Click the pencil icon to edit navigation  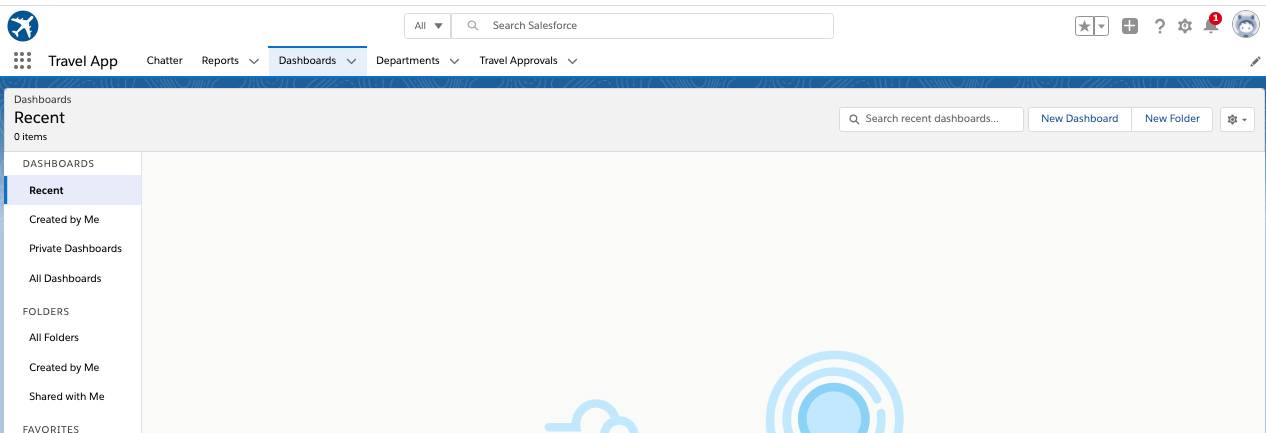coord(1256,61)
